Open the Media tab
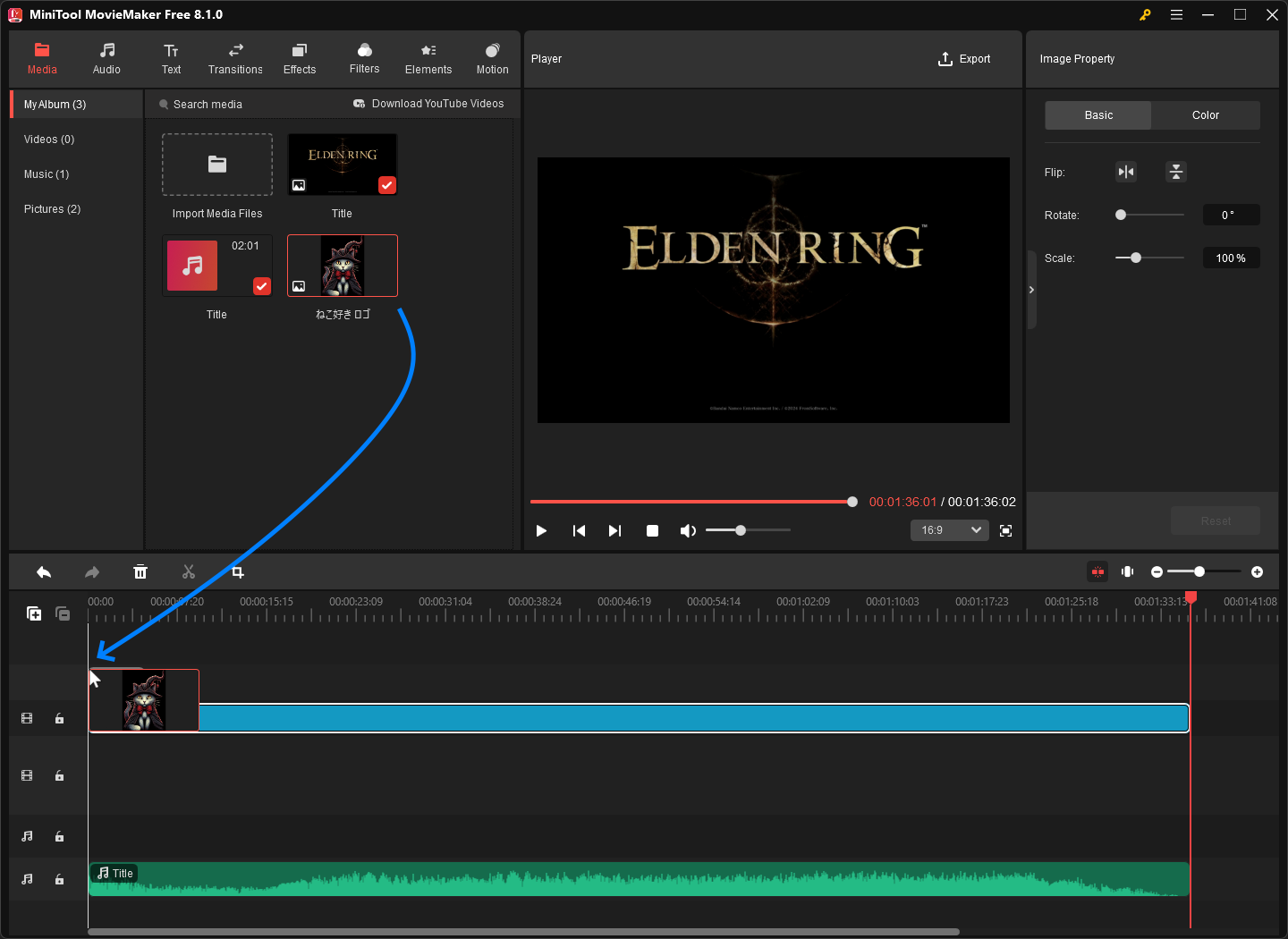1288x939 pixels. [x=42, y=59]
